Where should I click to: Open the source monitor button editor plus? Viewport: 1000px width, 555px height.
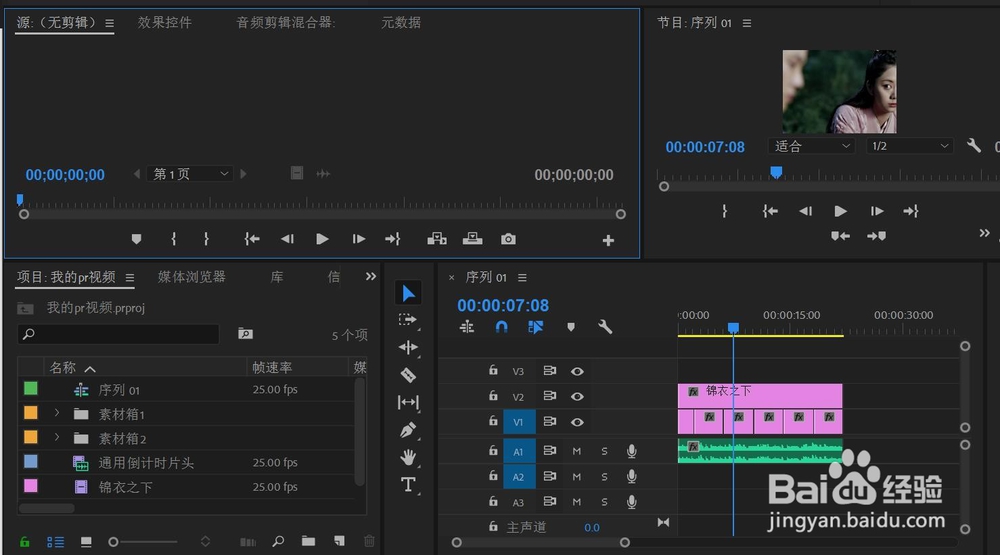(x=608, y=240)
